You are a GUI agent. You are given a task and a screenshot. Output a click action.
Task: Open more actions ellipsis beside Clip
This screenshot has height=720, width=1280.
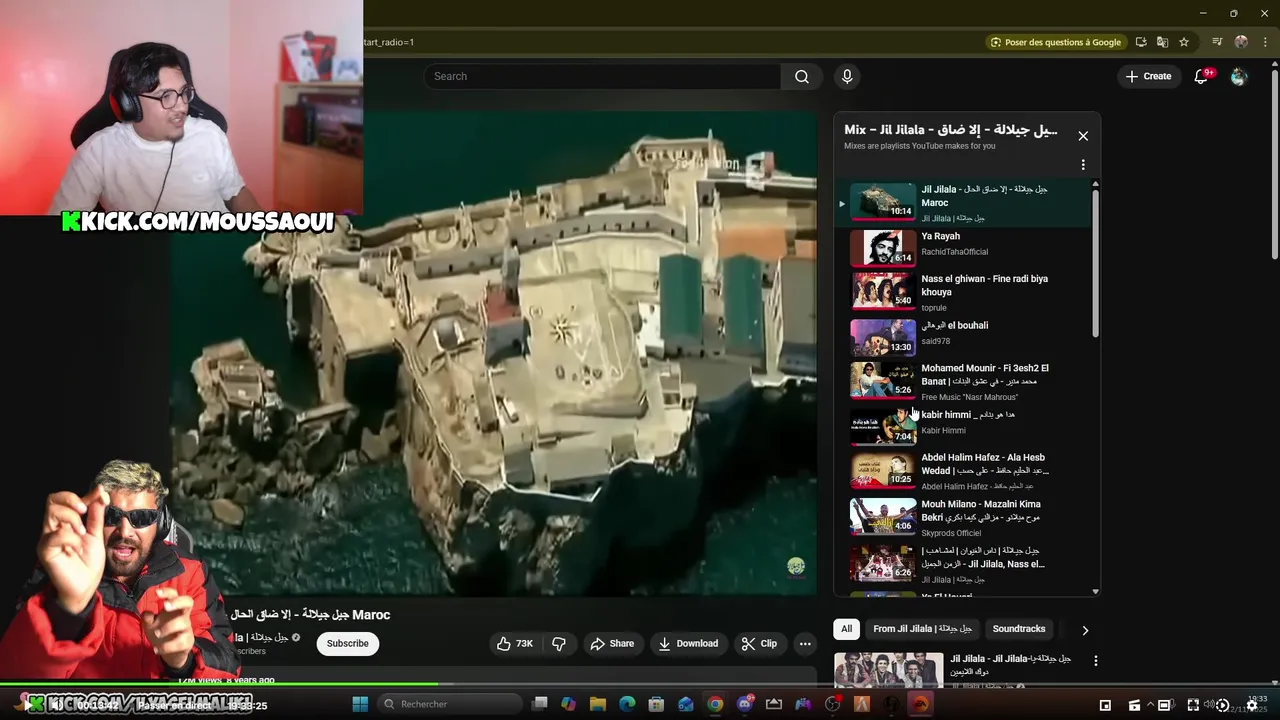click(x=805, y=644)
